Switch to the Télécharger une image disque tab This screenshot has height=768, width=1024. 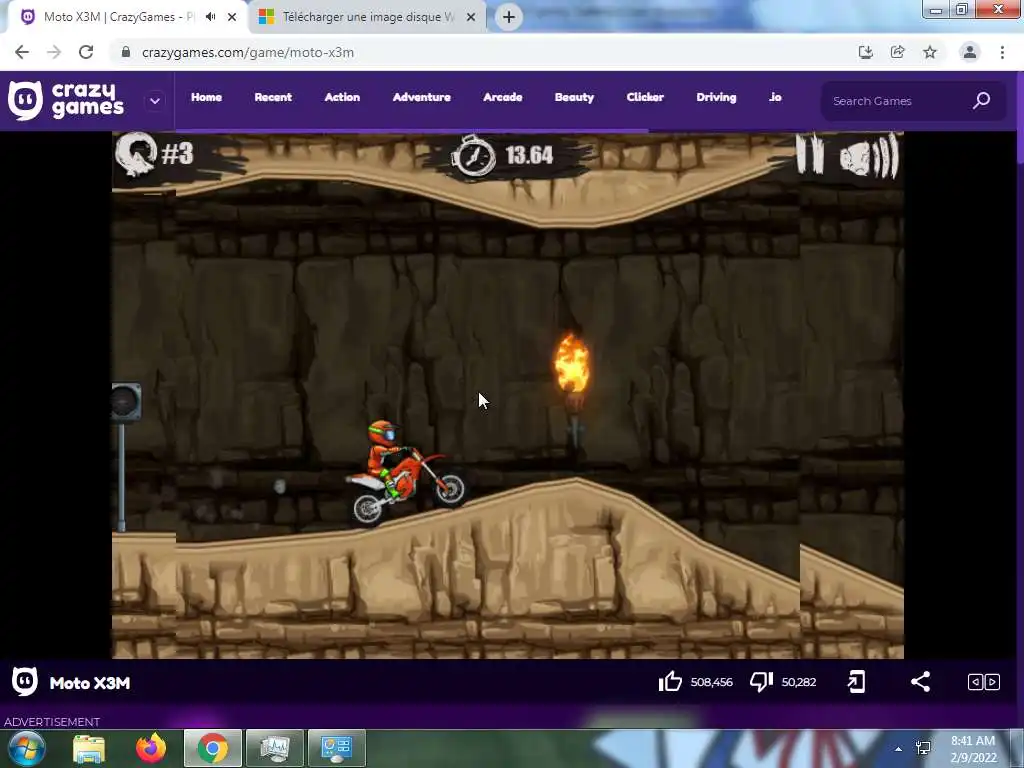(x=368, y=17)
